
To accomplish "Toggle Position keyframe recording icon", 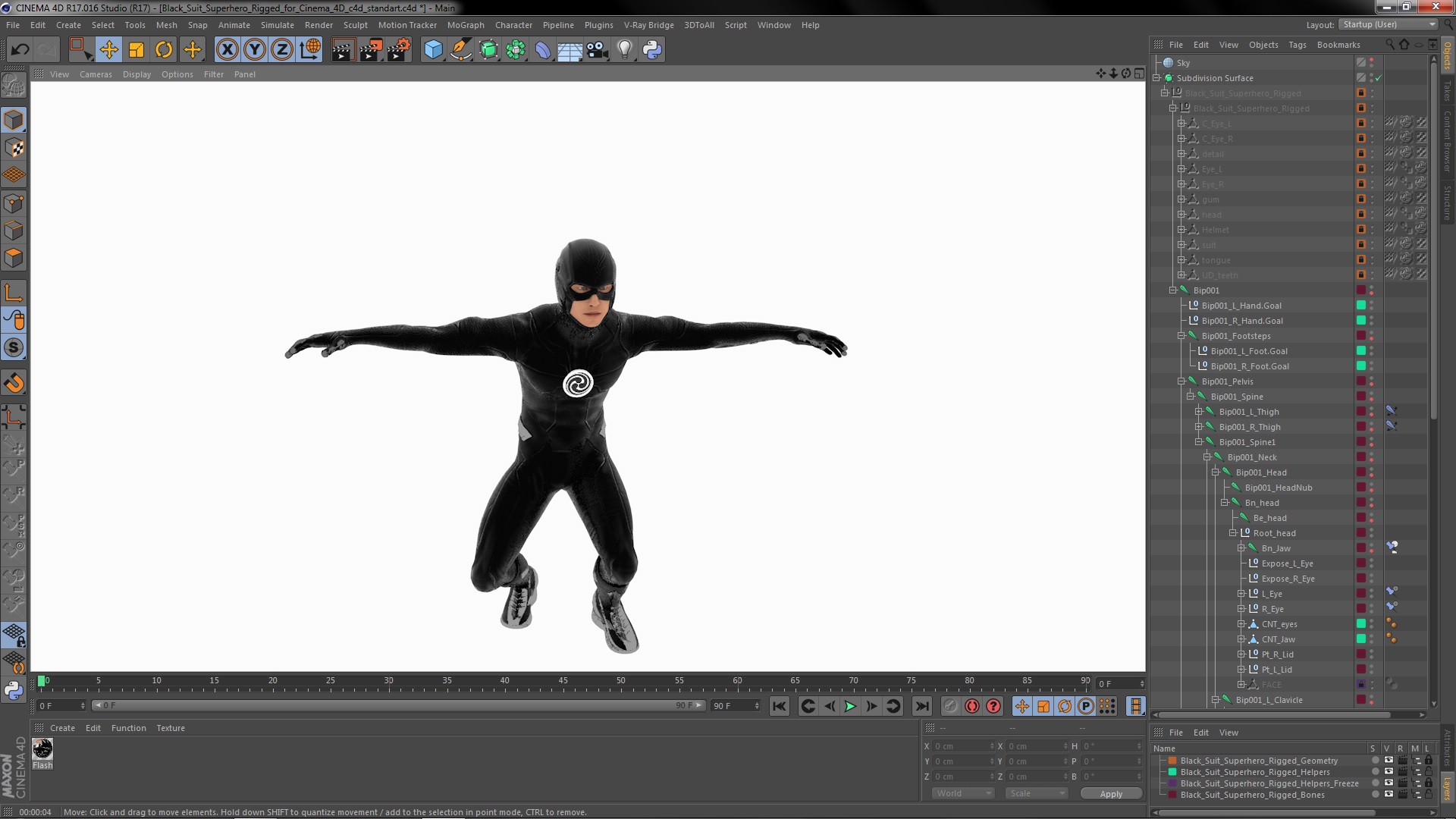I will pos(1022,706).
